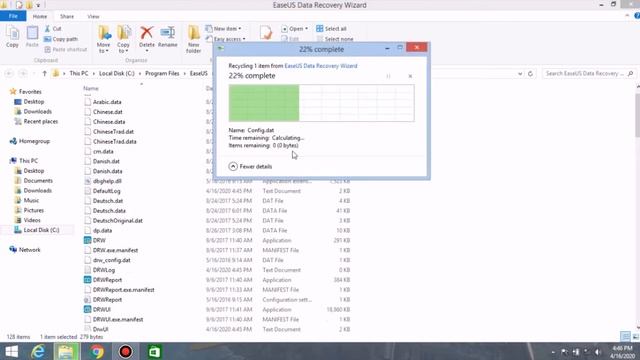
Task: Refresh the EaseUS folder view
Action: (x=530, y=73)
